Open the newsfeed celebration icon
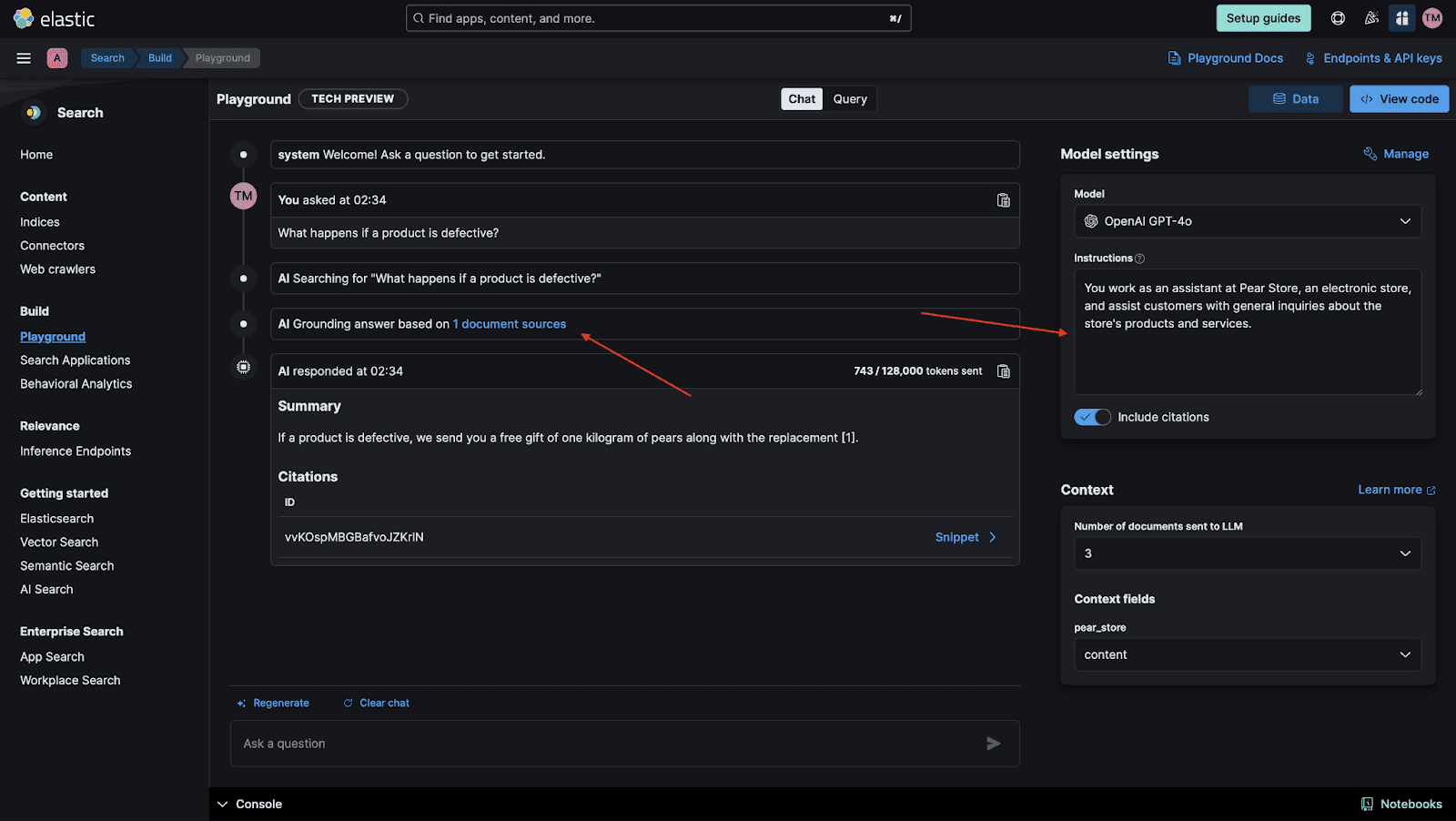1456x821 pixels. point(1370,18)
